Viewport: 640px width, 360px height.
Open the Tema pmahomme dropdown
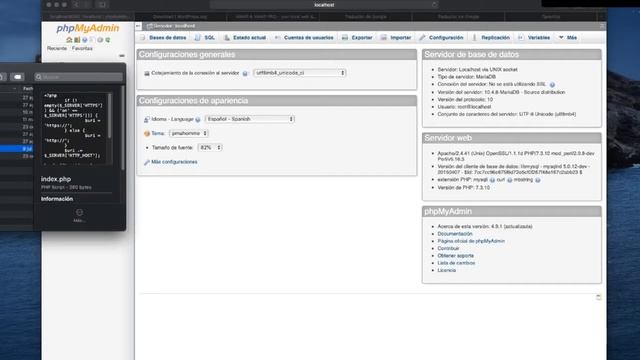pyautogui.click(x=189, y=133)
